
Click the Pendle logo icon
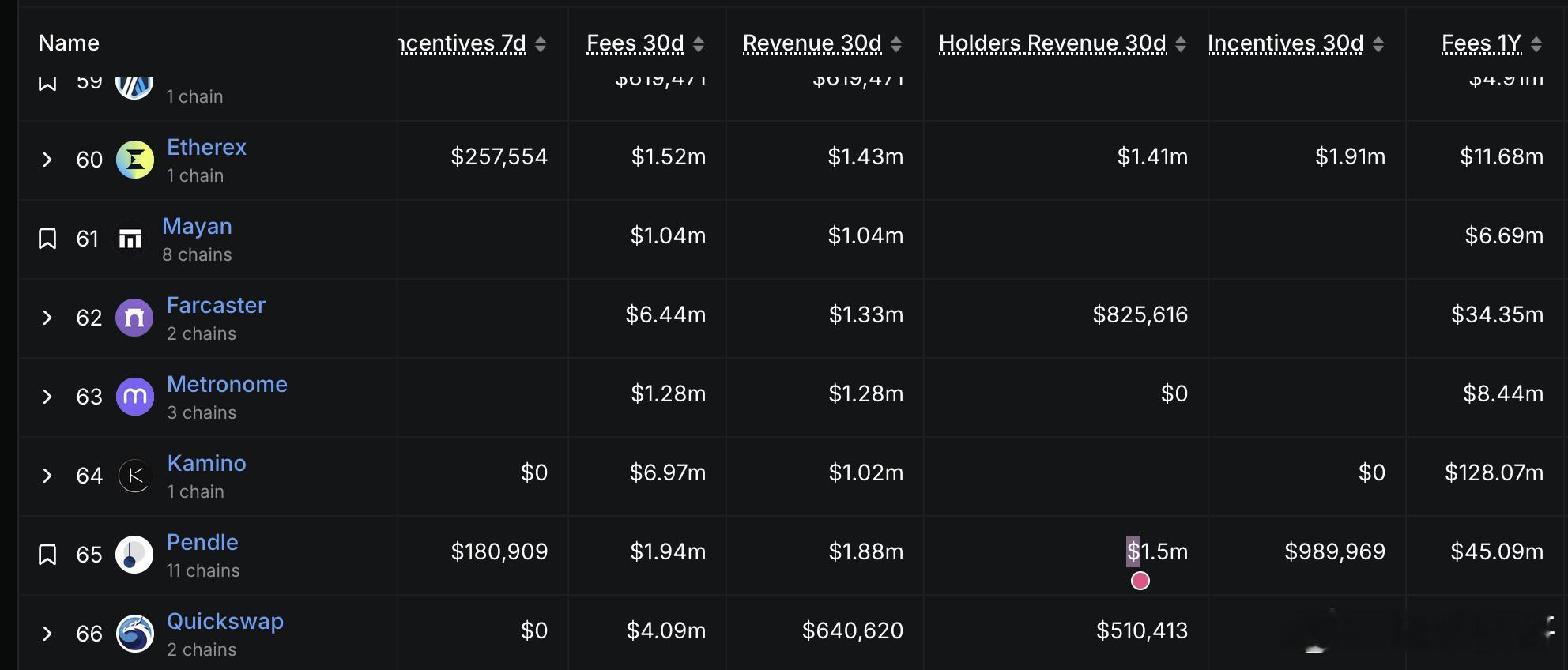click(134, 555)
